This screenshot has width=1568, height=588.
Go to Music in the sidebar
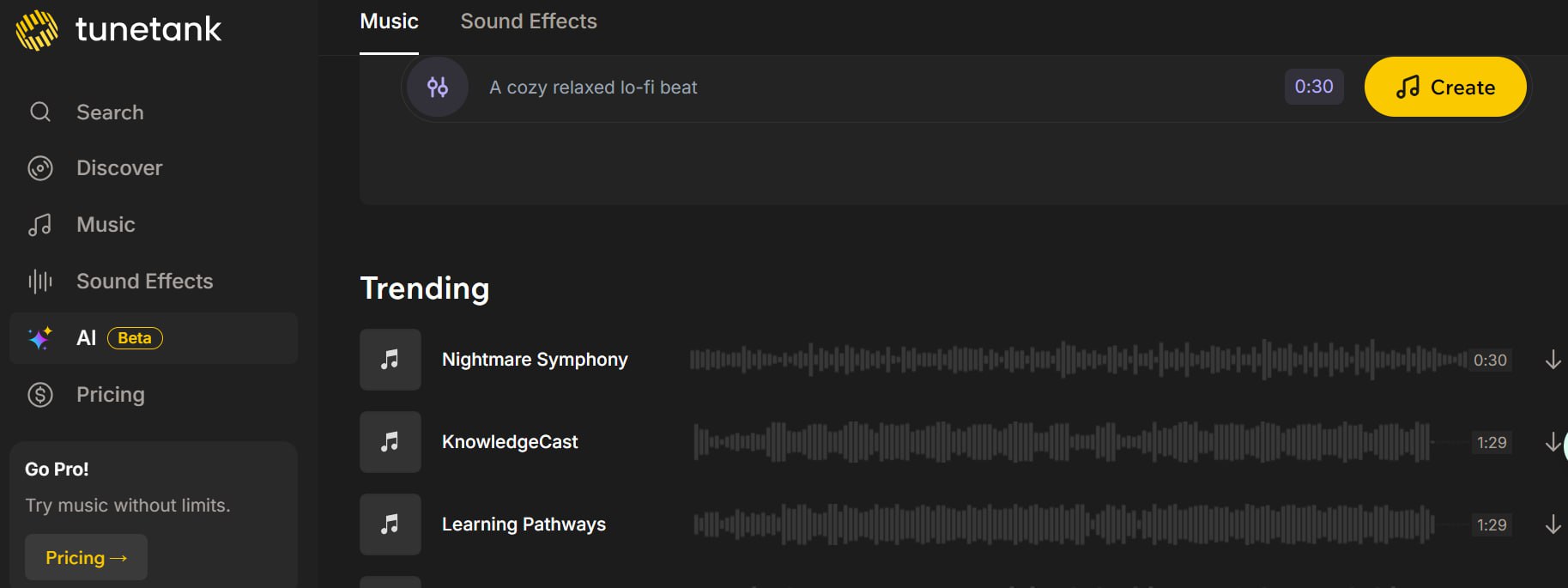point(105,225)
